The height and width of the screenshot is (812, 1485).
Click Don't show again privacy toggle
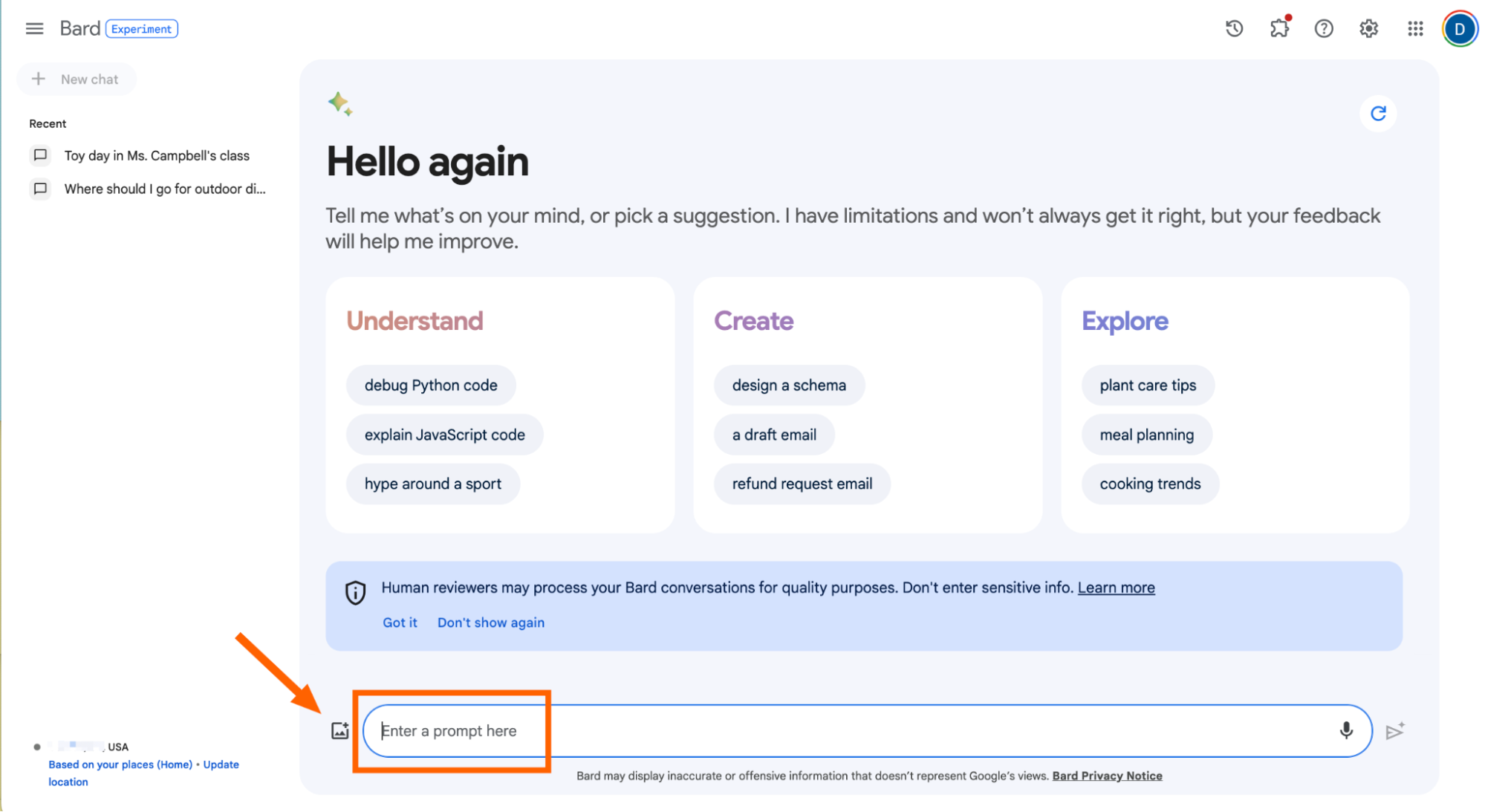tap(491, 622)
